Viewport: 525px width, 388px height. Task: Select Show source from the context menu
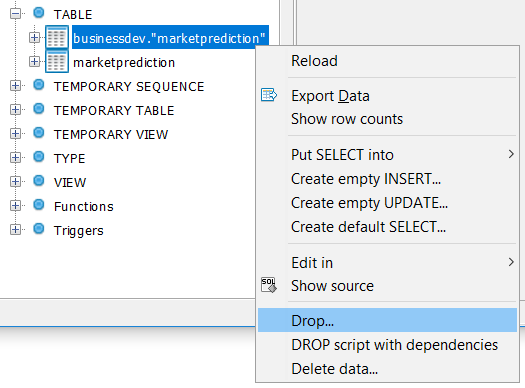click(387, 286)
